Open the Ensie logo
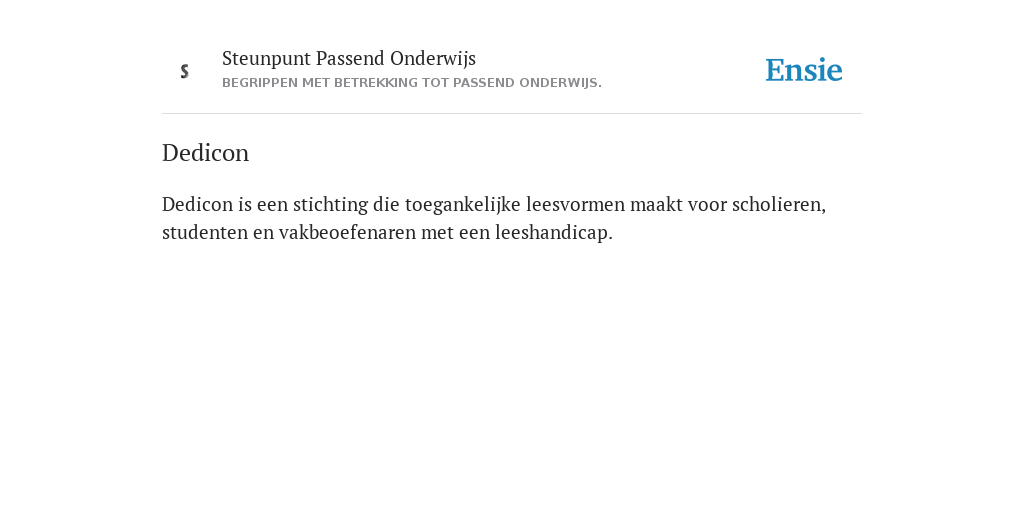The height and width of the screenshot is (512, 1024). click(804, 70)
